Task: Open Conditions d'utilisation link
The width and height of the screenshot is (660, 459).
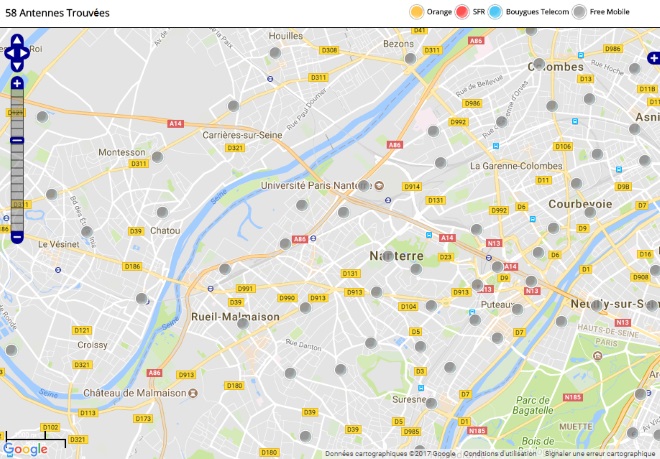Action: point(500,454)
